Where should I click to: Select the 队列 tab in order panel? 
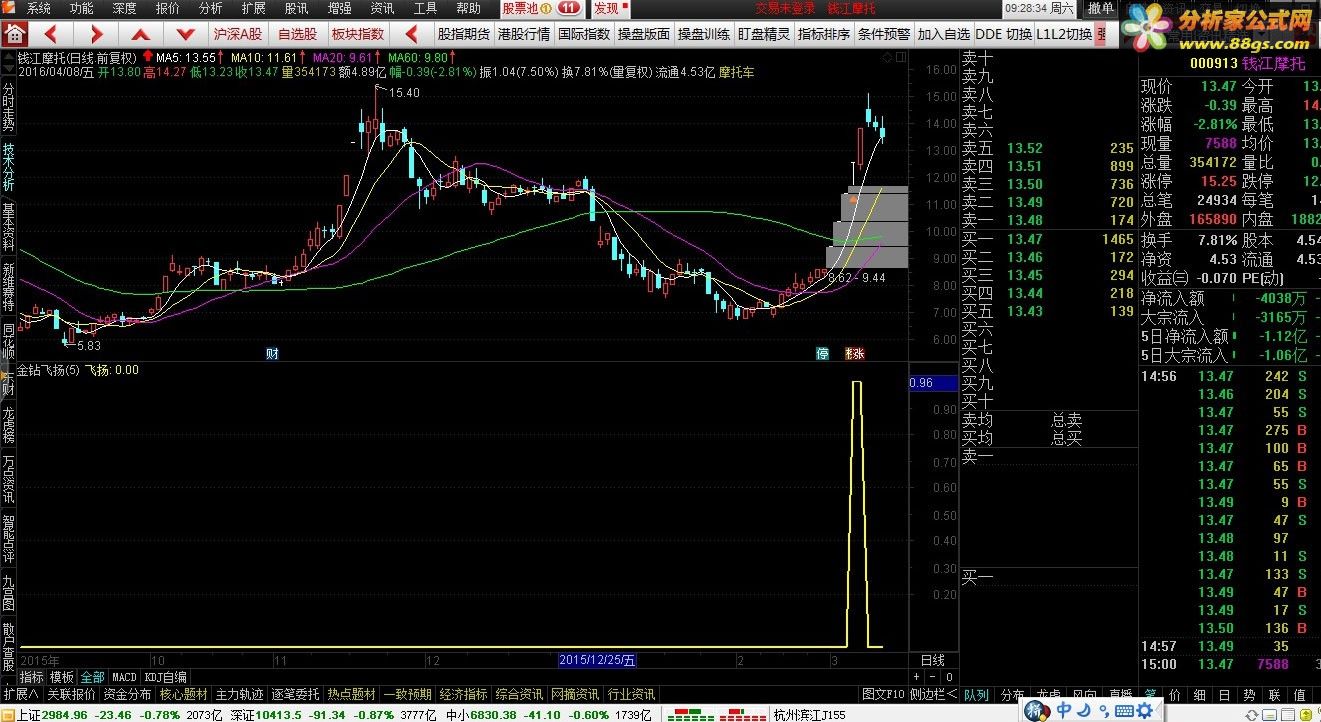pos(976,694)
